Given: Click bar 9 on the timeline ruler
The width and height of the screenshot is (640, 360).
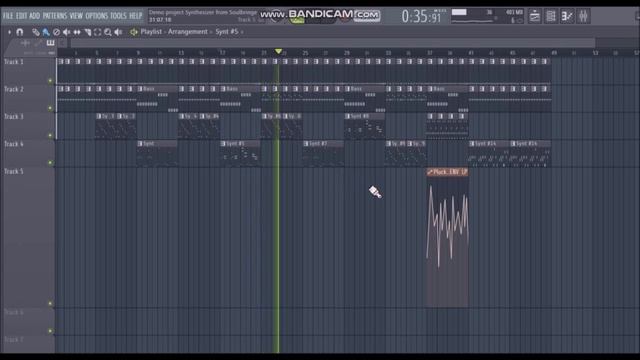Looking at the screenshot, I should click(138, 53).
